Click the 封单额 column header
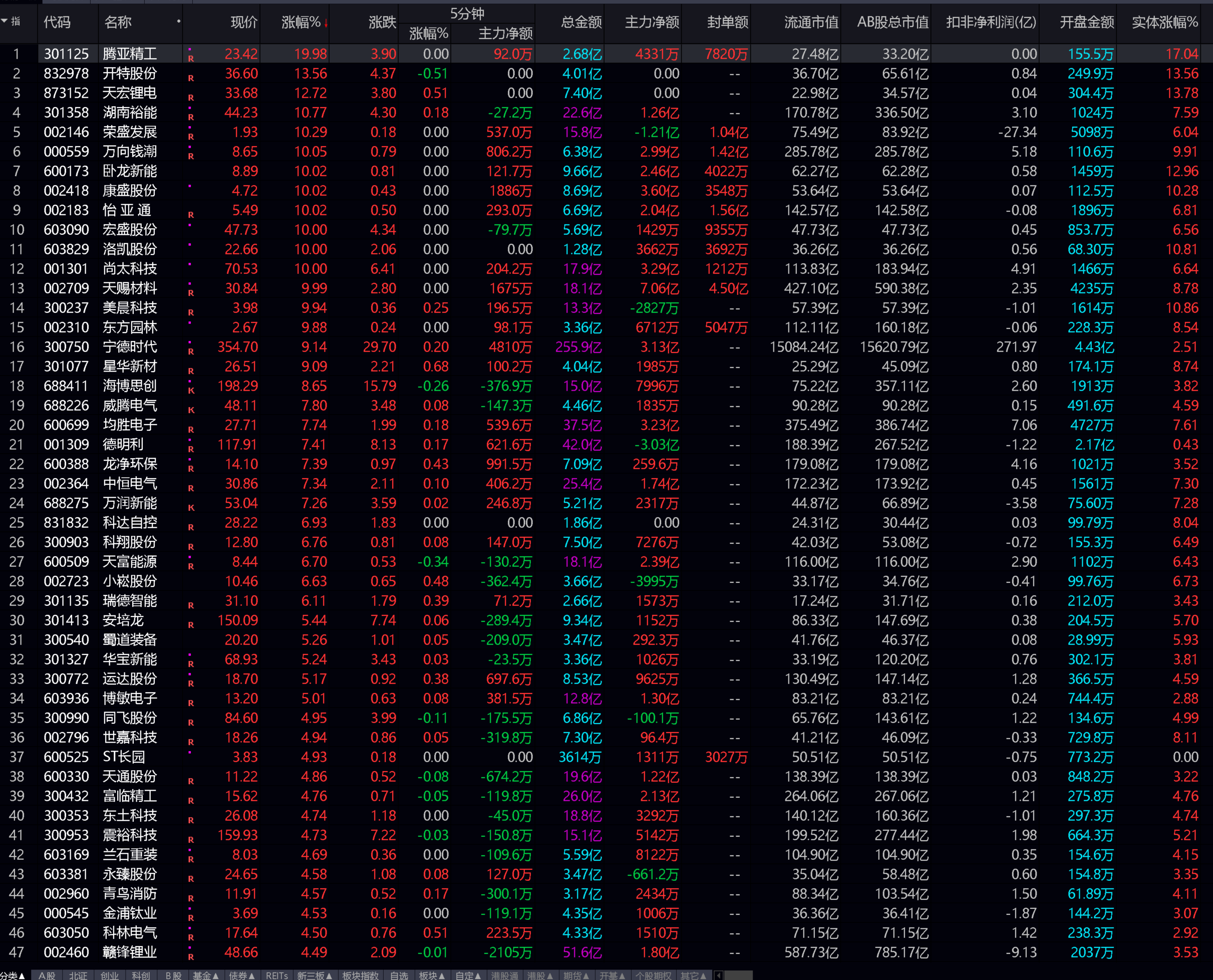This screenshot has height=980, width=1213. pyautogui.click(x=727, y=22)
